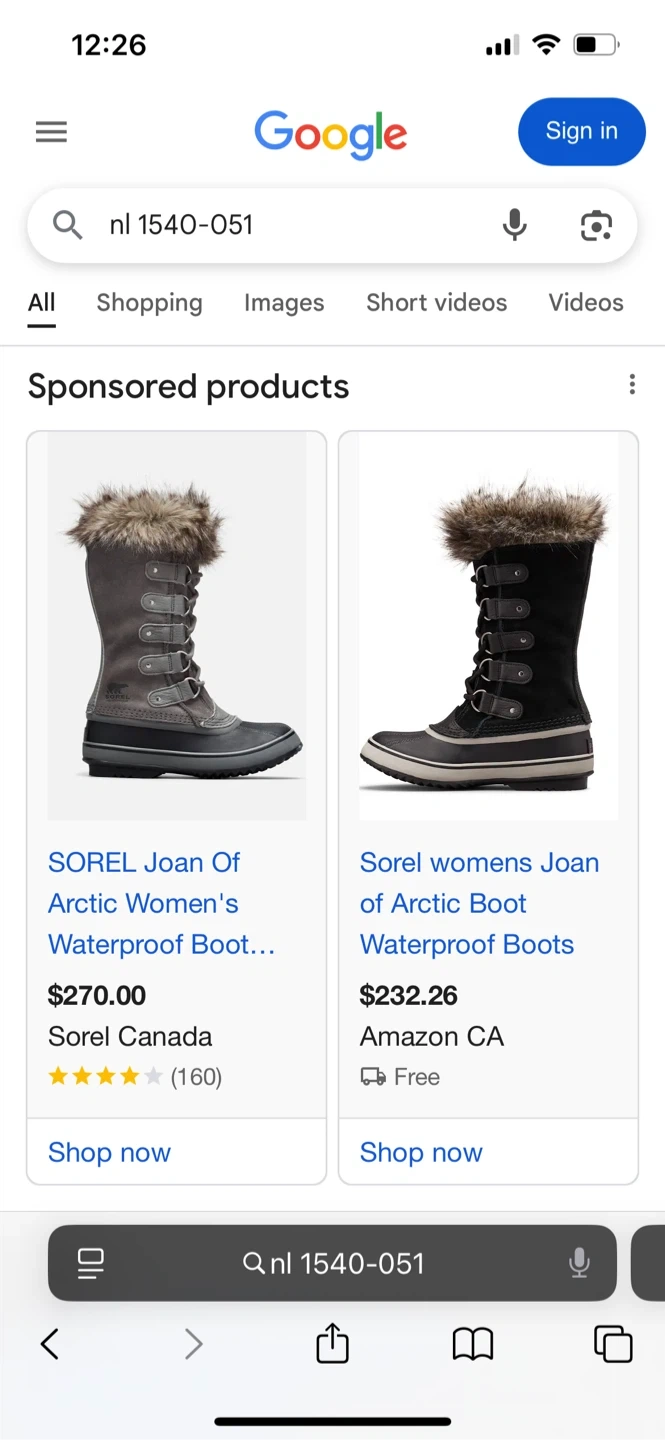Switch to the Images tab

click(284, 302)
